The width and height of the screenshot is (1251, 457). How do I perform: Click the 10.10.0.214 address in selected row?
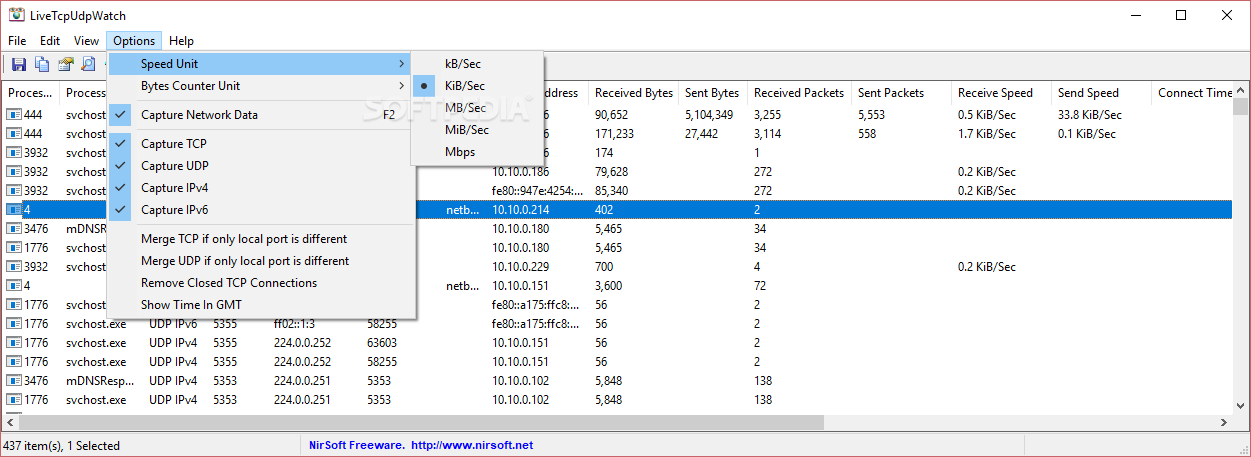(x=520, y=210)
